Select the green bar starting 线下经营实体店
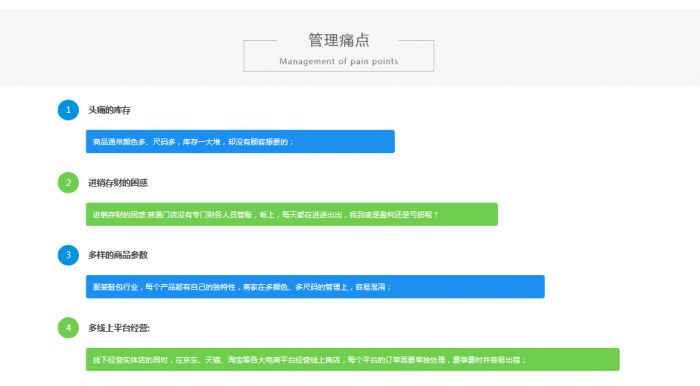This screenshot has width=700, height=386. click(x=353, y=359)
